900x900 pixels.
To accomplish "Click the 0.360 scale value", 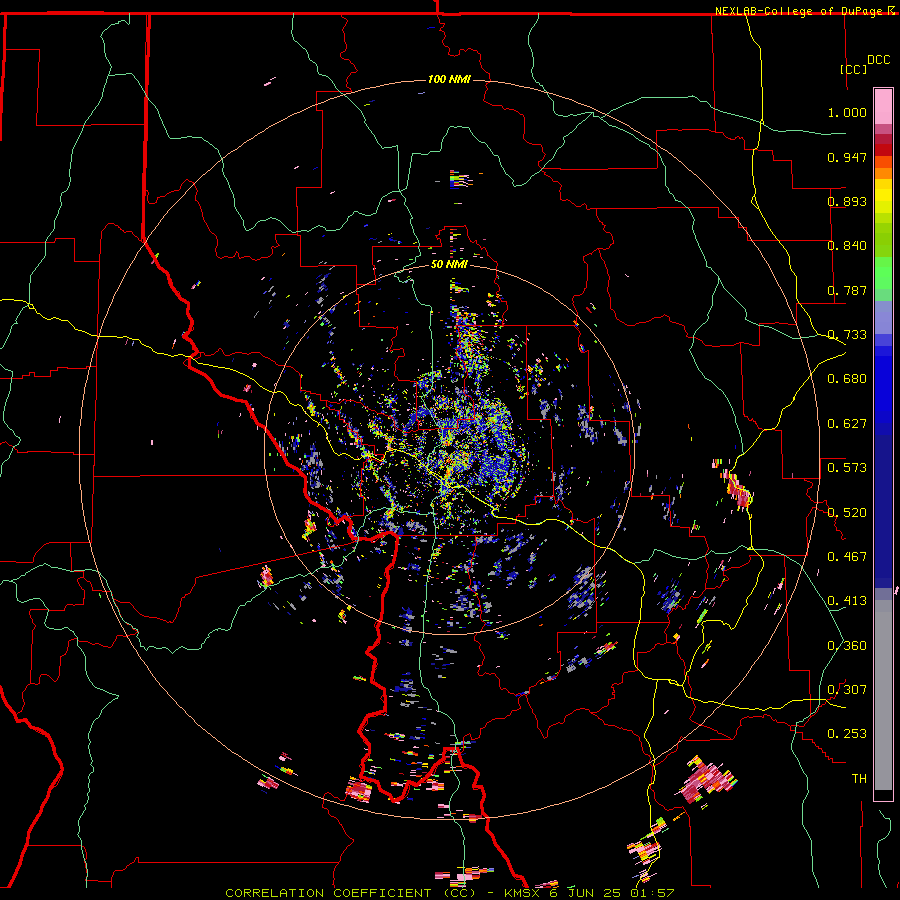I will (x=847, y=646).
